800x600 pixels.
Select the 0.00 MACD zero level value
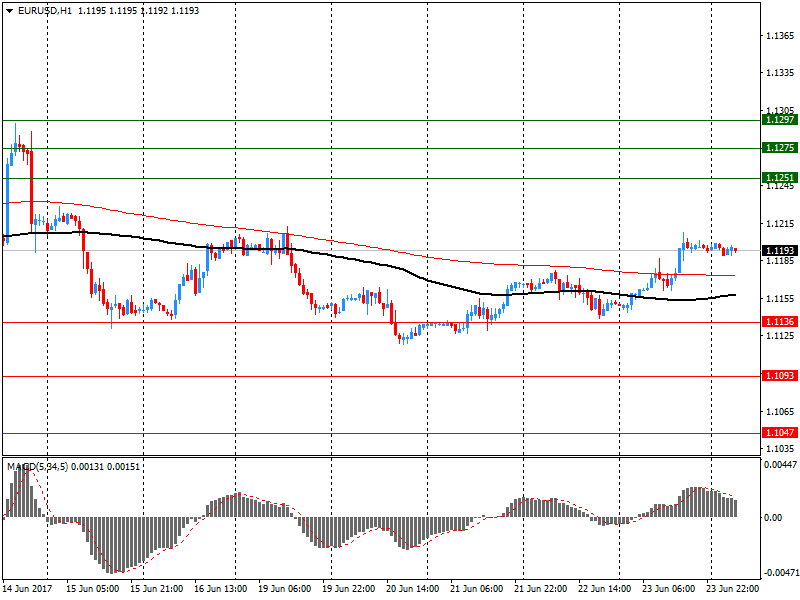(772, 518)
